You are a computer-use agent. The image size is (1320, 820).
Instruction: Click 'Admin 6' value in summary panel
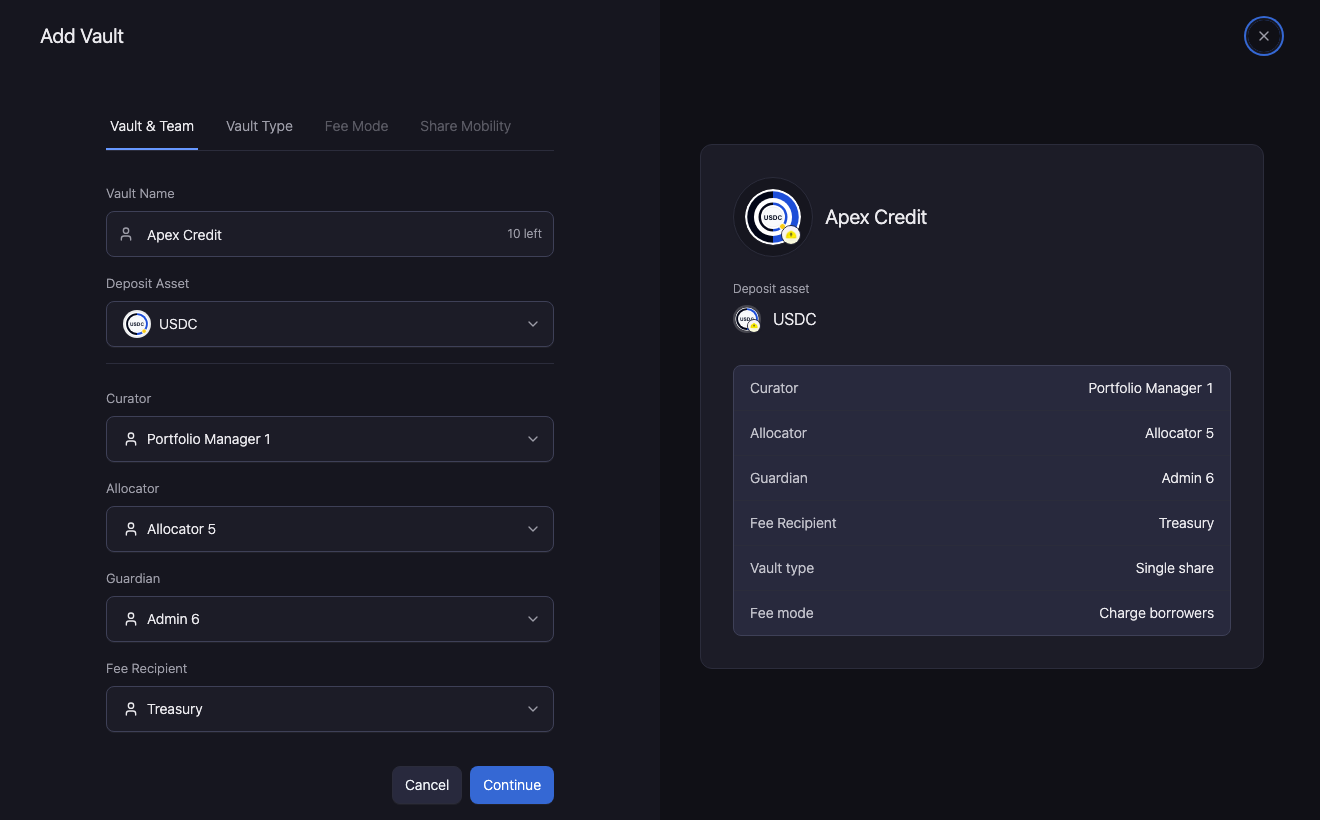pos(1187,478)
